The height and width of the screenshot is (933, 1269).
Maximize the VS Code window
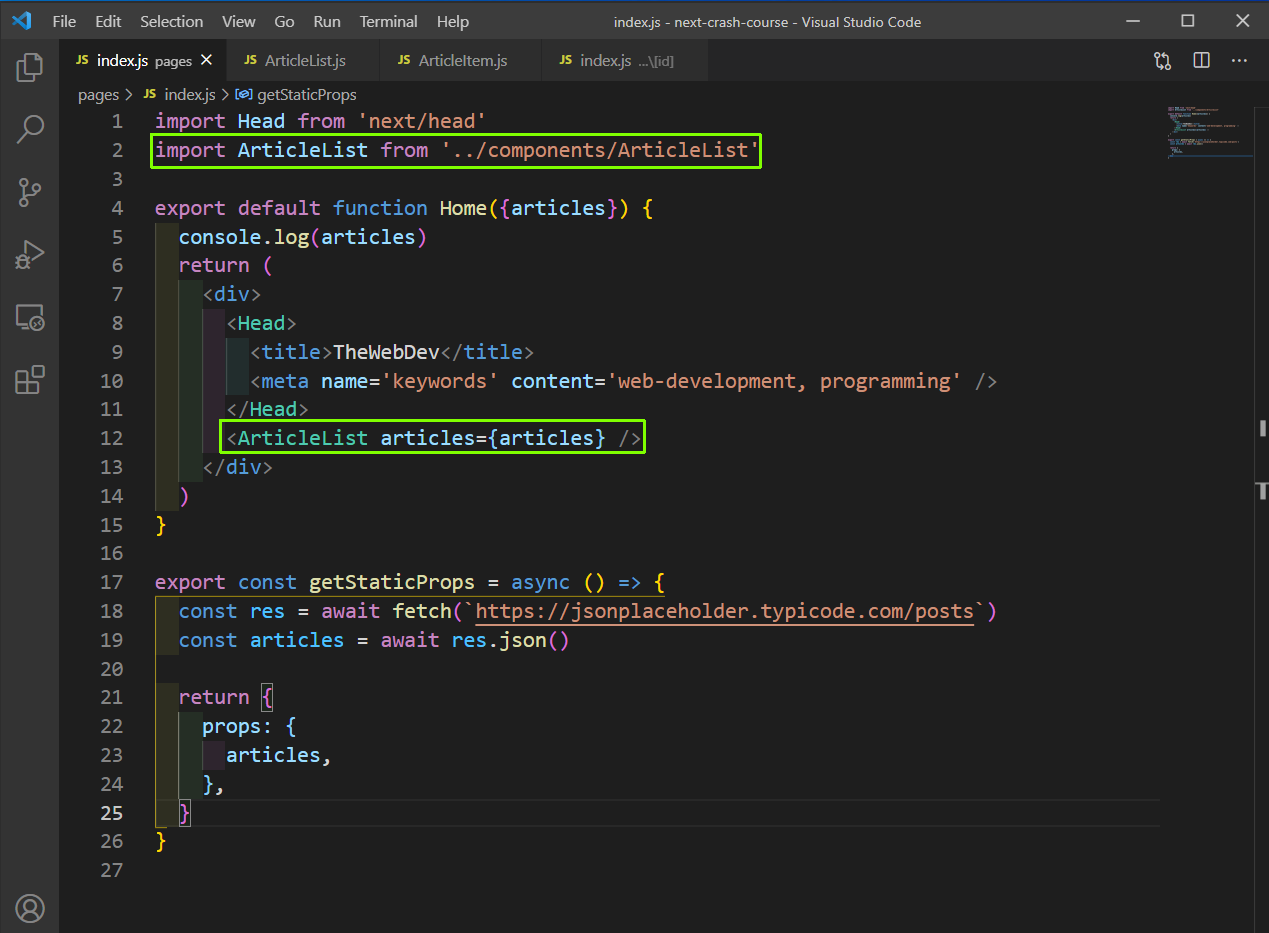pos(1187,21)
